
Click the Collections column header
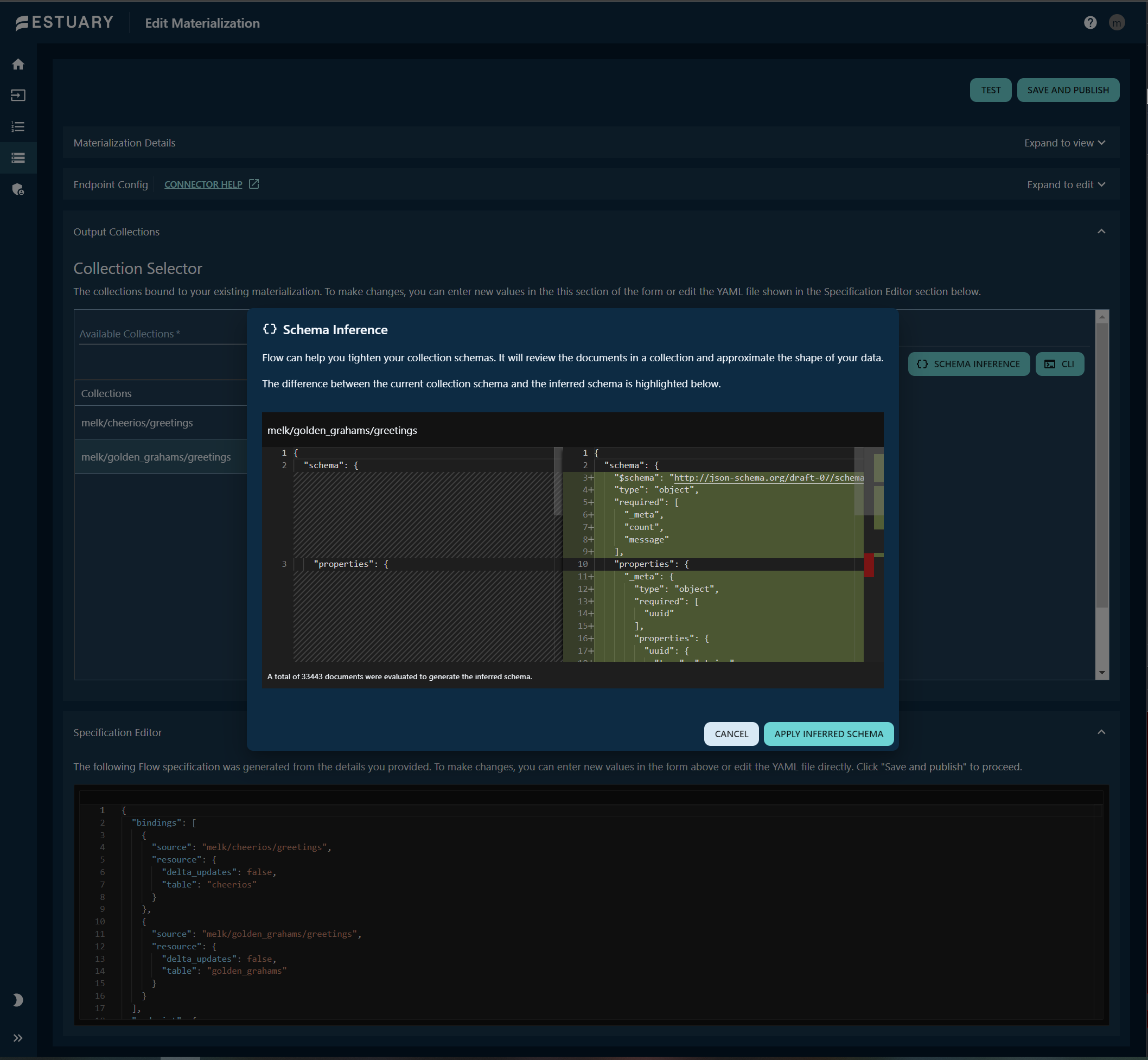pos(106,393)
